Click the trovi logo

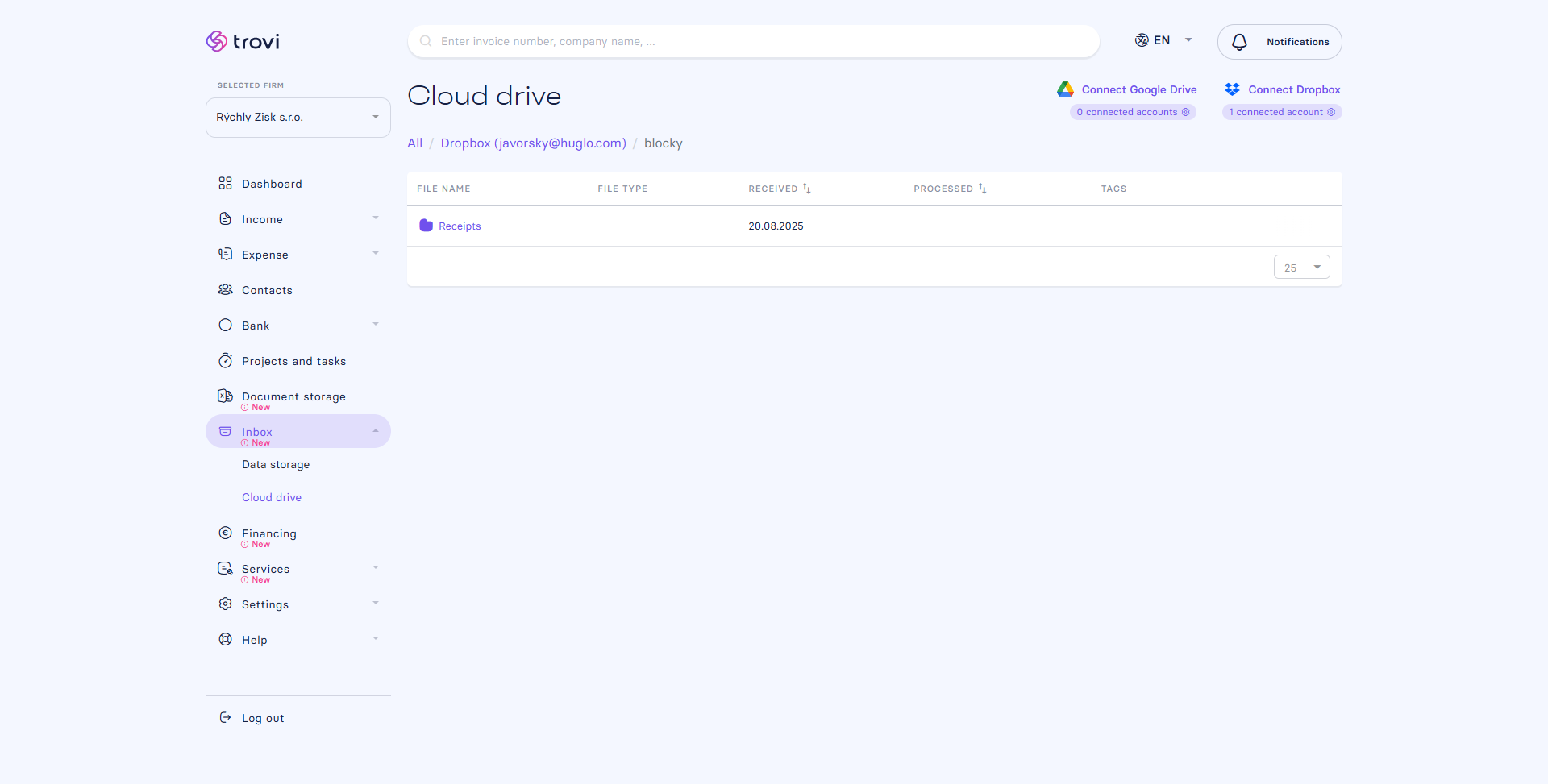pos(243,41)
